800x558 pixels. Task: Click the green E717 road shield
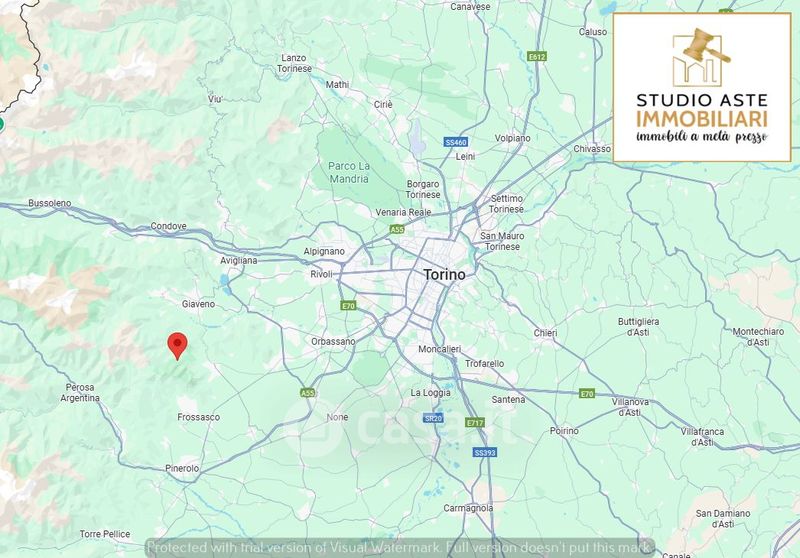474,422
